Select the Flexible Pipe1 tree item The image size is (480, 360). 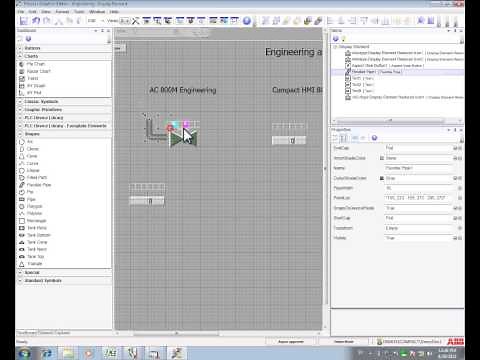(x=377, y=72)
